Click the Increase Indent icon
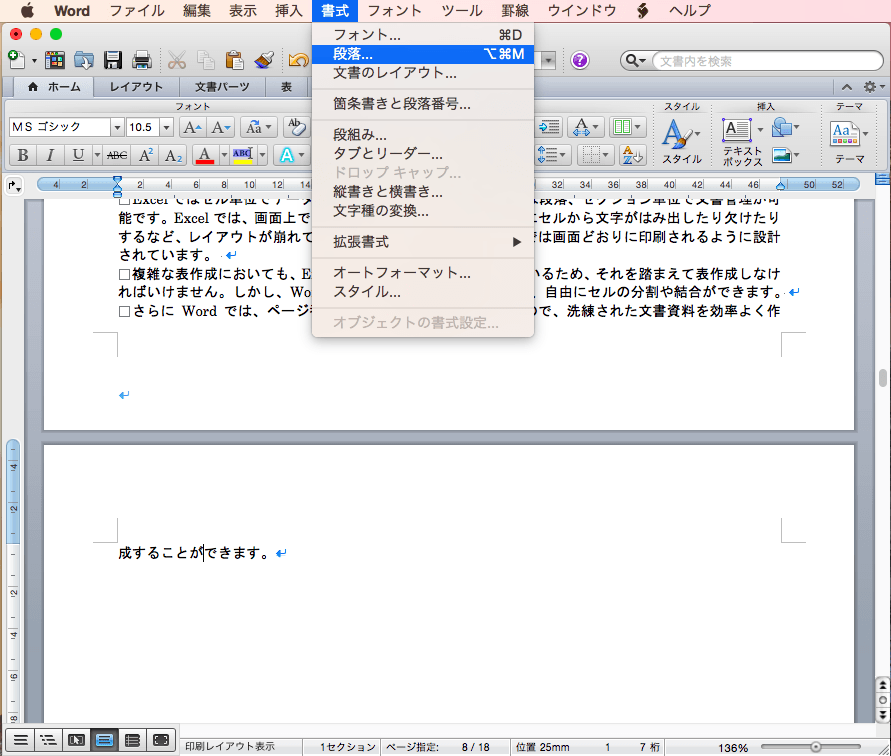Image resolution: width=891 pixels, height=756 pixels. [x=549, y=127]
